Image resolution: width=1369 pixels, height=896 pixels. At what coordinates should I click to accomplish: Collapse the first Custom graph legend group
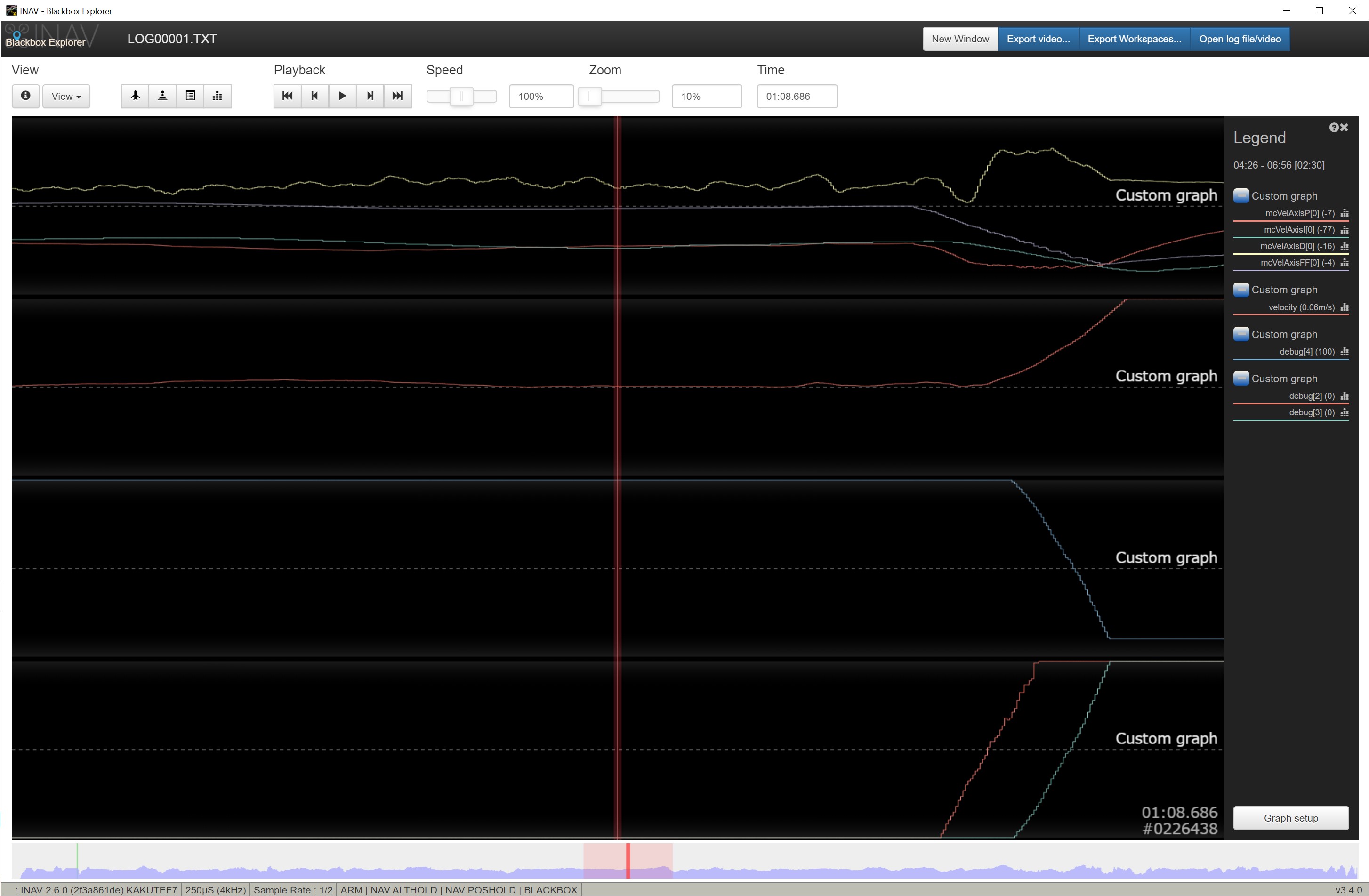click(x=1241, y=196)
